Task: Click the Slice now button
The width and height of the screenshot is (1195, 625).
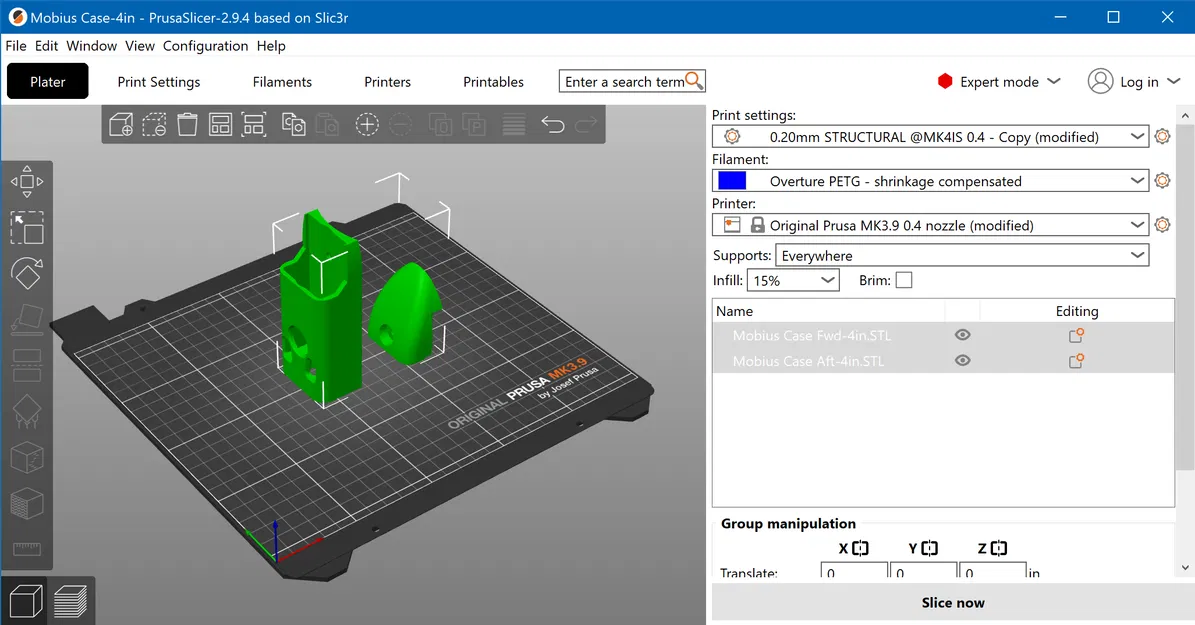Action: (x=953, y=603)
